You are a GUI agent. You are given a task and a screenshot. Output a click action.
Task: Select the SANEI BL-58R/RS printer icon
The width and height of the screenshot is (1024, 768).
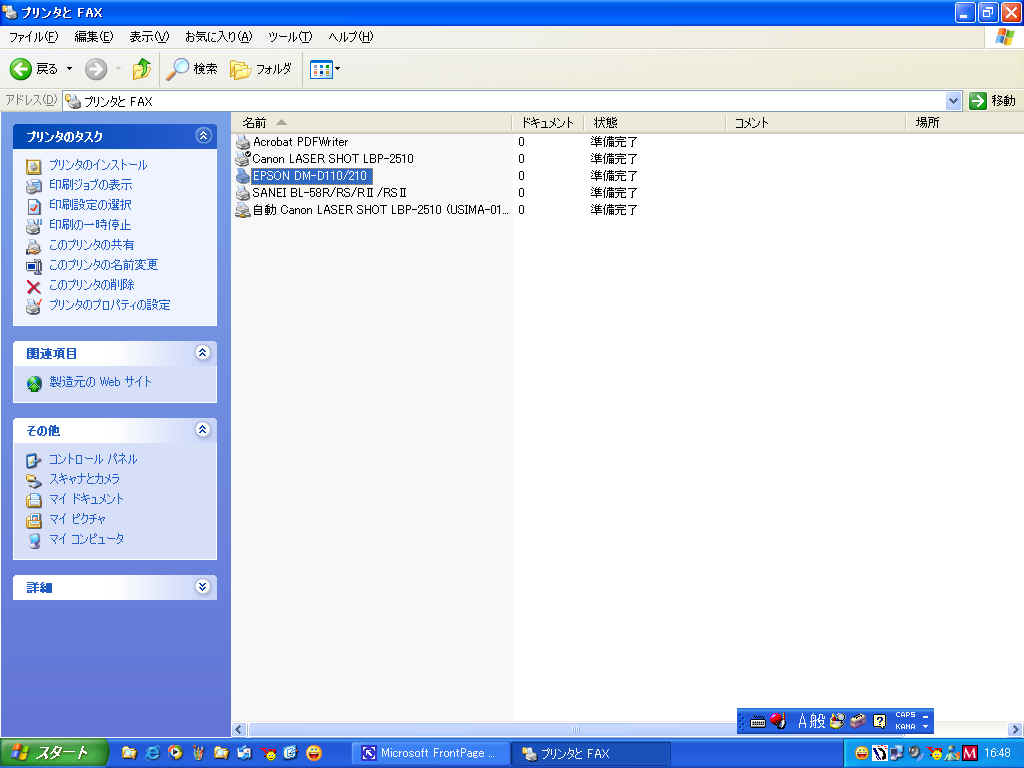[x=243, y=193]
